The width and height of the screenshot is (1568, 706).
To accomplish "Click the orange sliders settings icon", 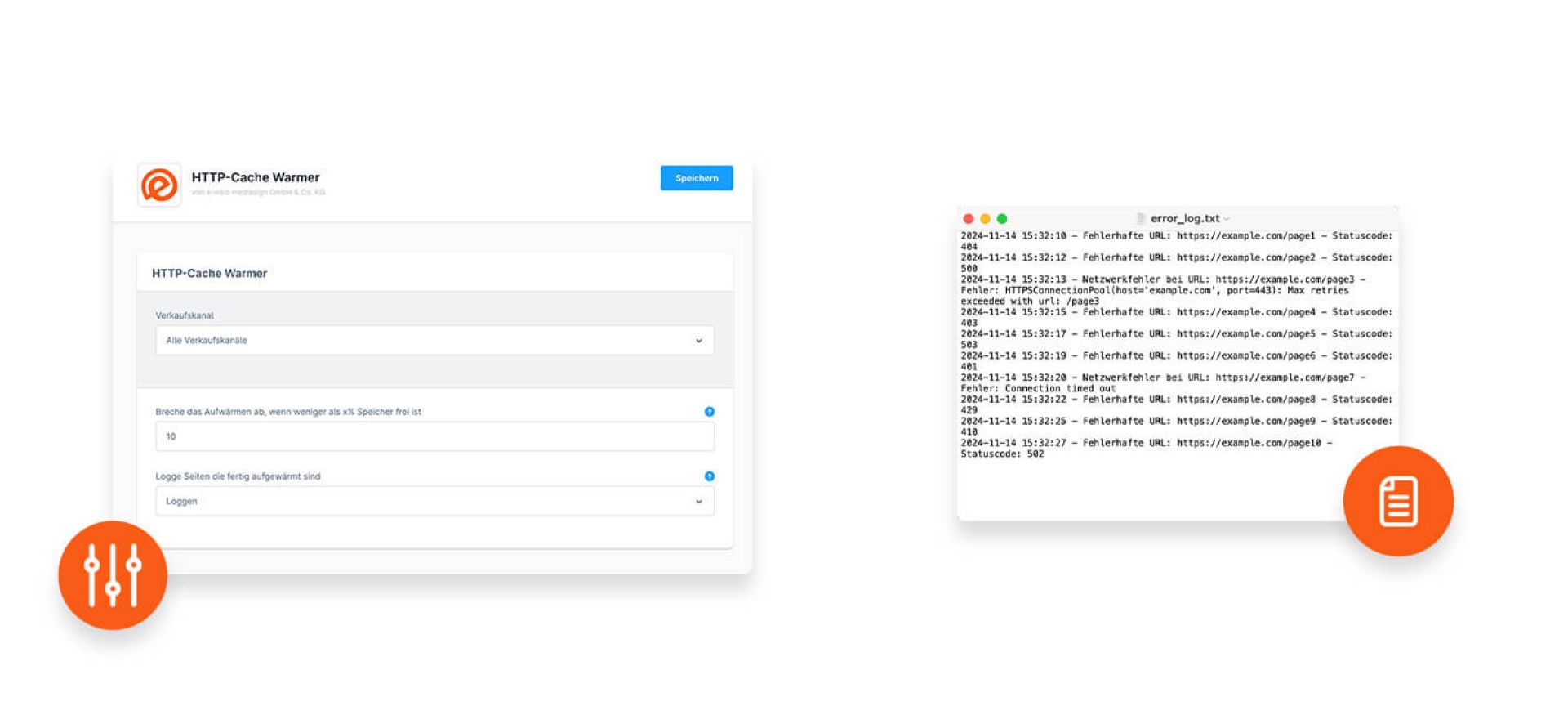I will (x=113, y=575).
